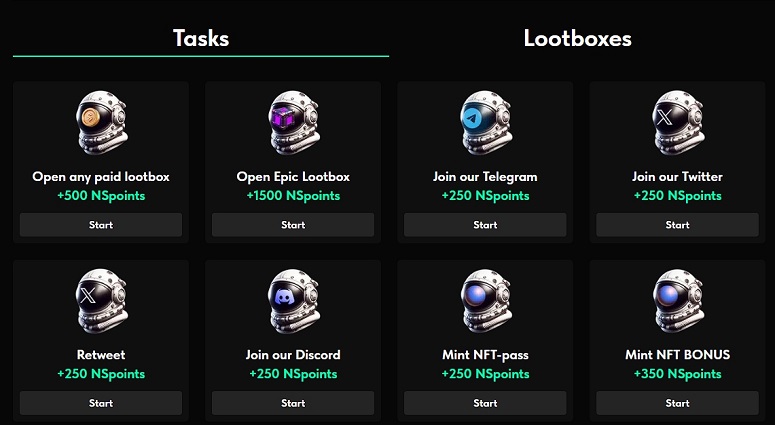Switch to the Tasks tab
This screenshot has width=775, height=425.
201,39
